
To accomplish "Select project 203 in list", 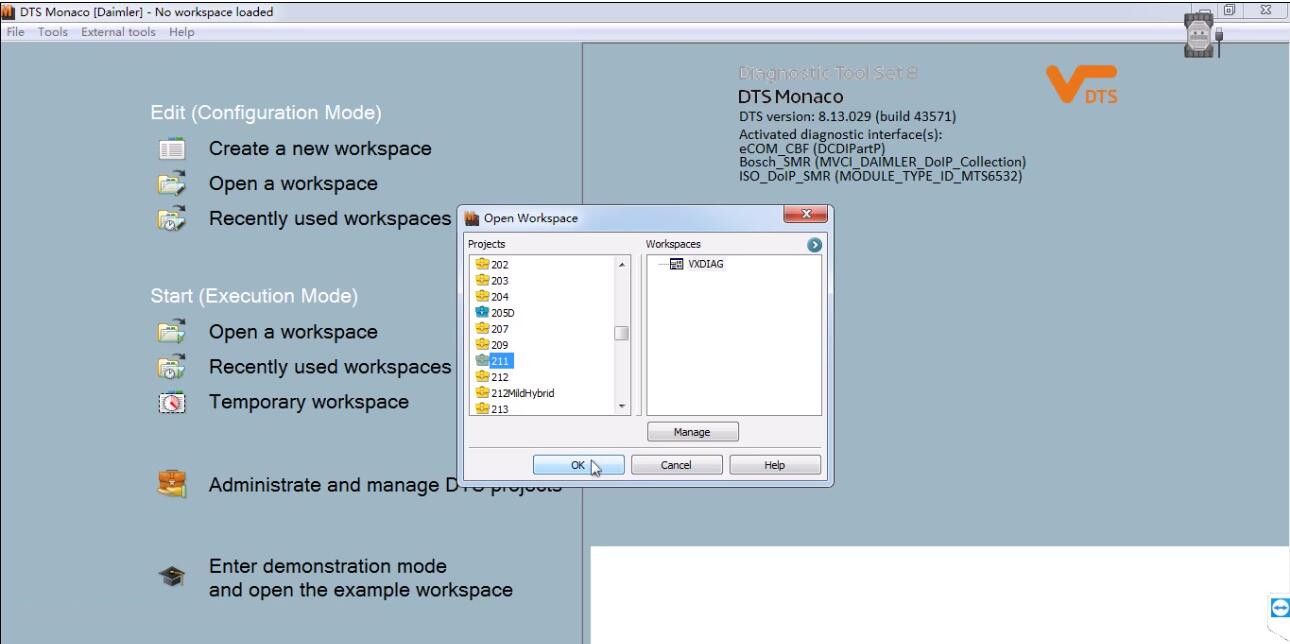I will 500,281.
